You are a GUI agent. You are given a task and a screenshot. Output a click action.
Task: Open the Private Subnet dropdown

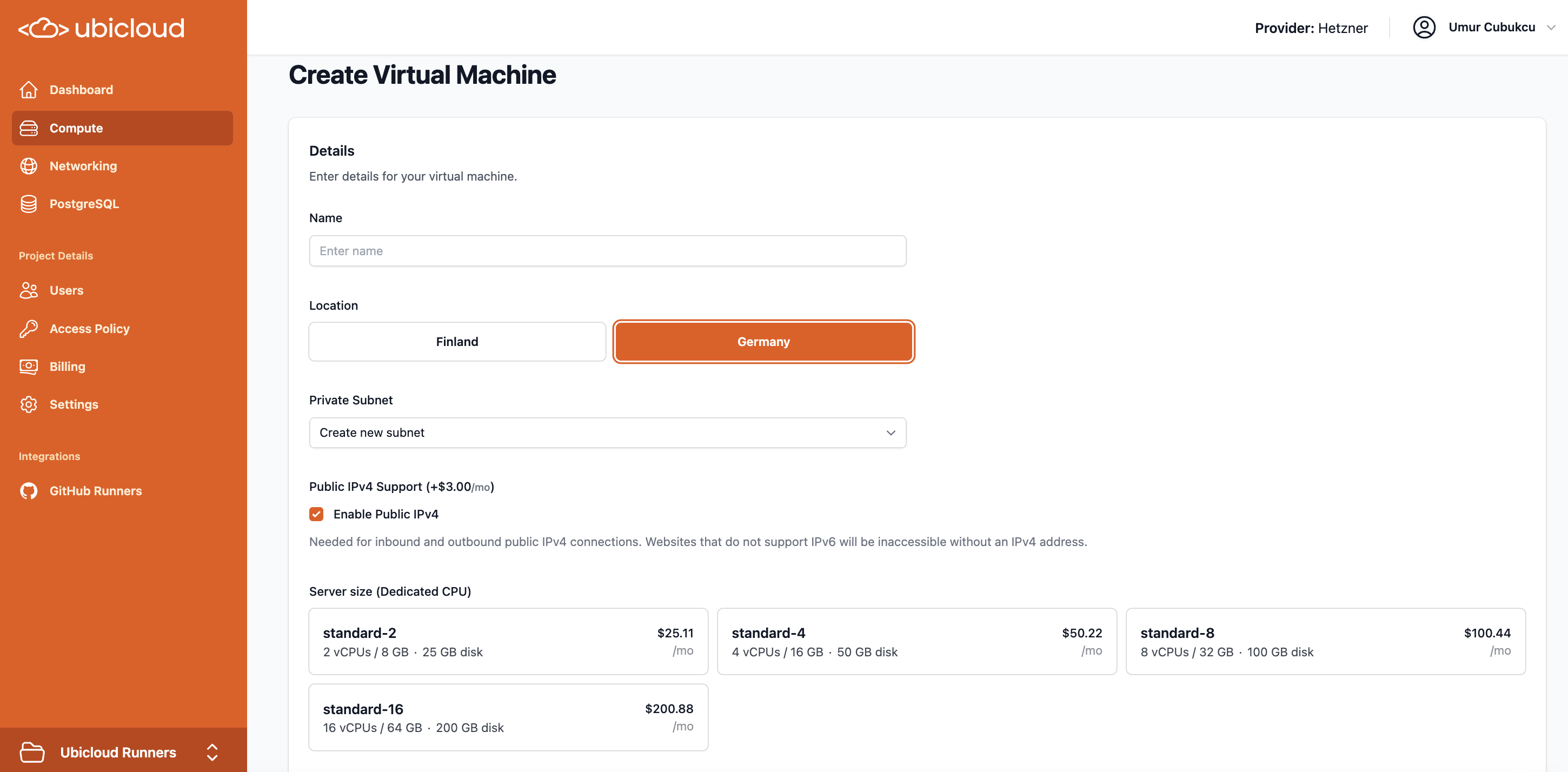[x=607, y=432]
